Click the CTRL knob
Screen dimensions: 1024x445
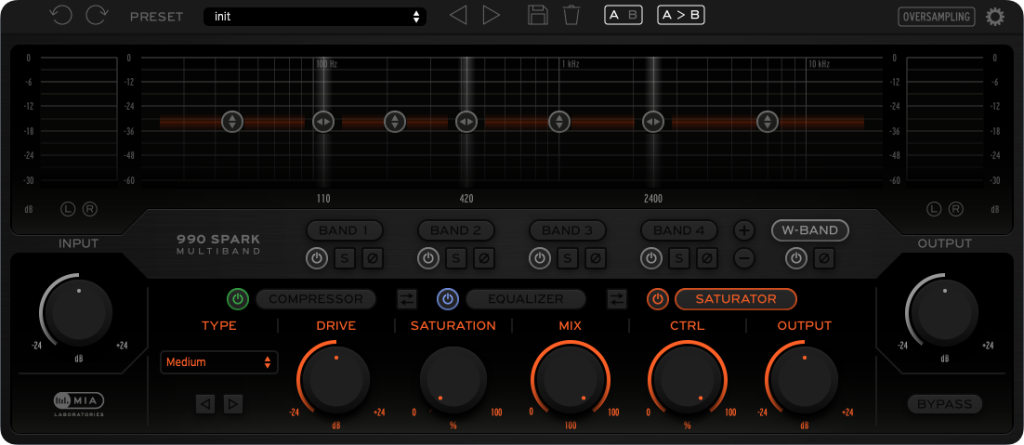click(687, 380)
